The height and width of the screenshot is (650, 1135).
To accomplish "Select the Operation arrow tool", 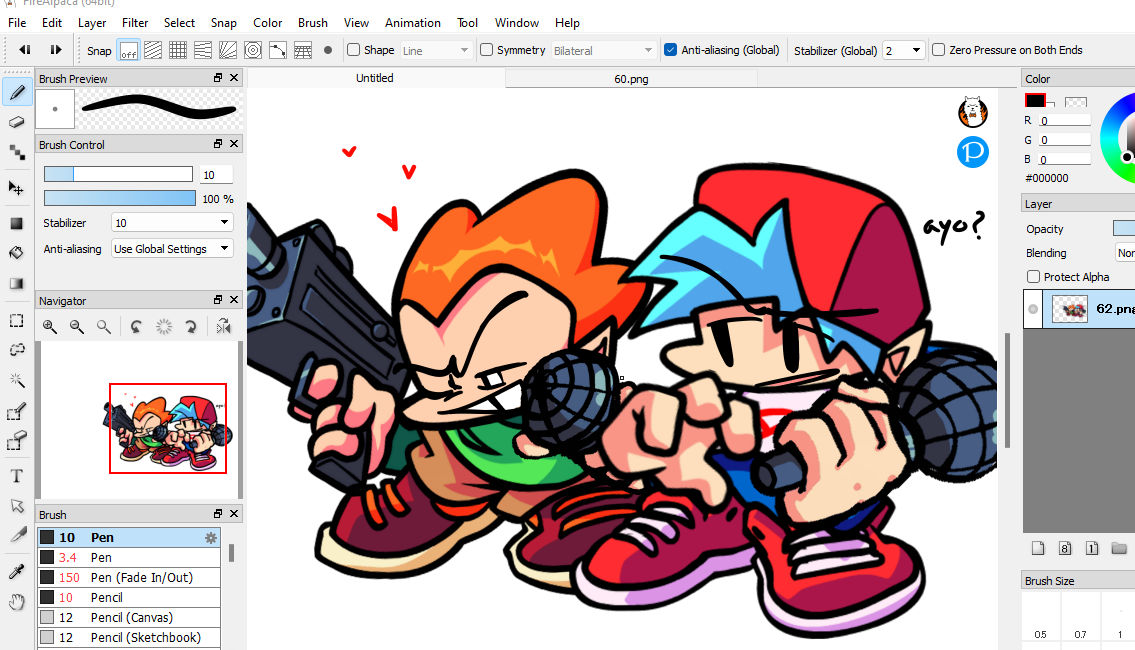I will pyautogui.click(x=17, y=505).
